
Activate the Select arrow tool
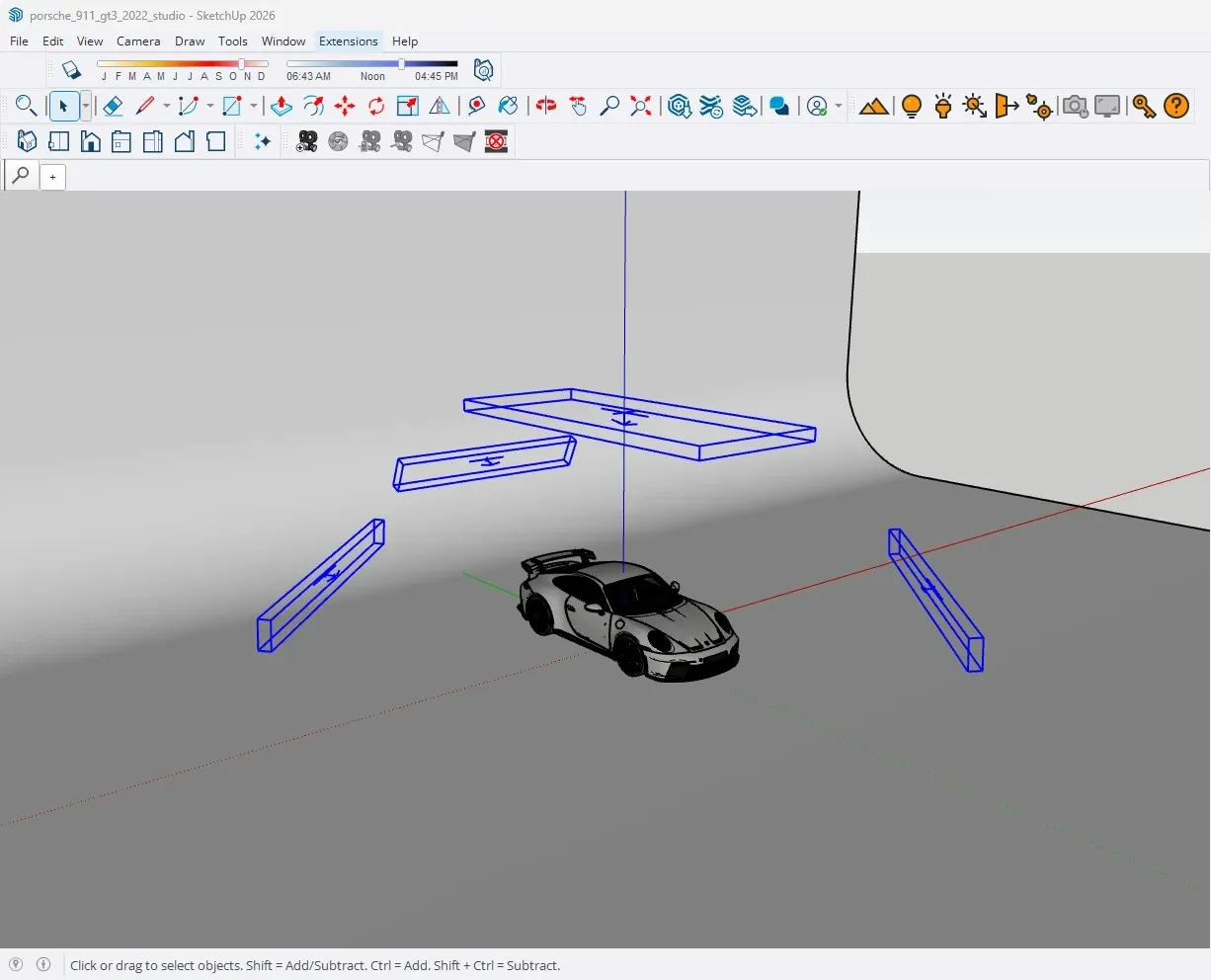click(x=63, y=106)
